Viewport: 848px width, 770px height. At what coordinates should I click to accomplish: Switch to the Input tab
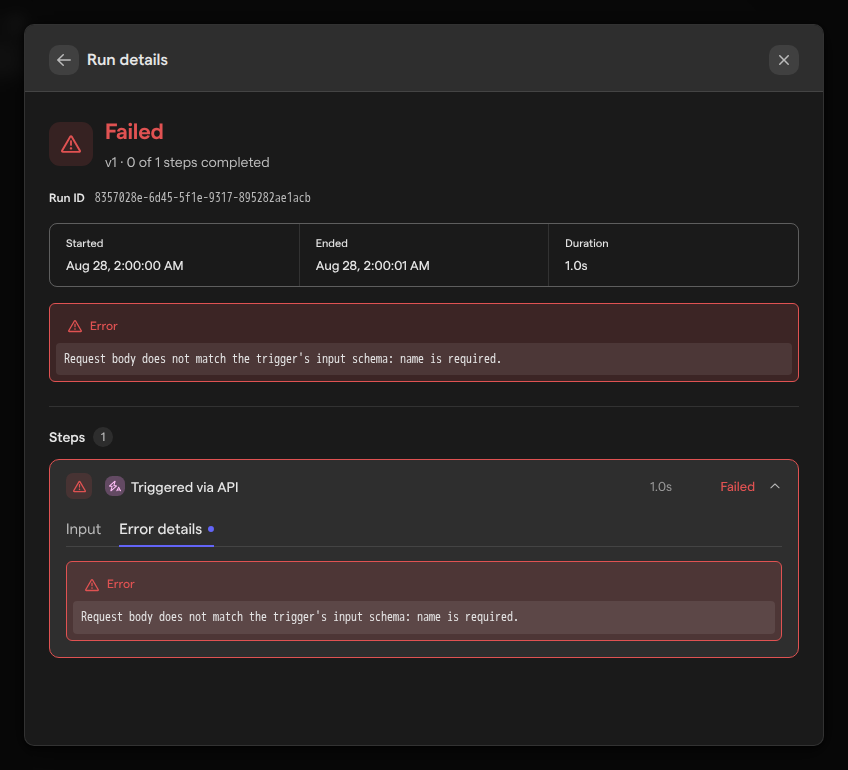coord(83,529)
